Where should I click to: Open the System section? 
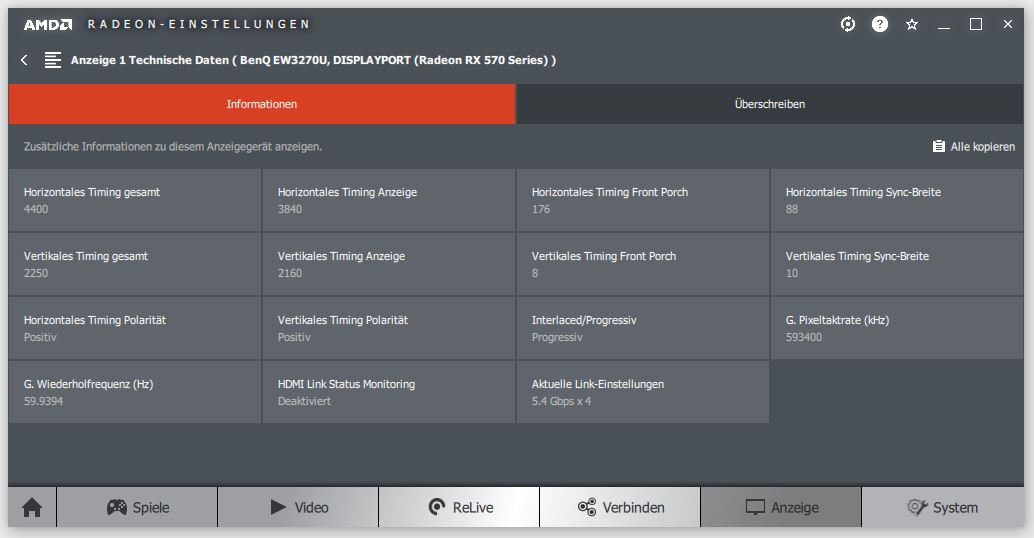coord(942,507)
